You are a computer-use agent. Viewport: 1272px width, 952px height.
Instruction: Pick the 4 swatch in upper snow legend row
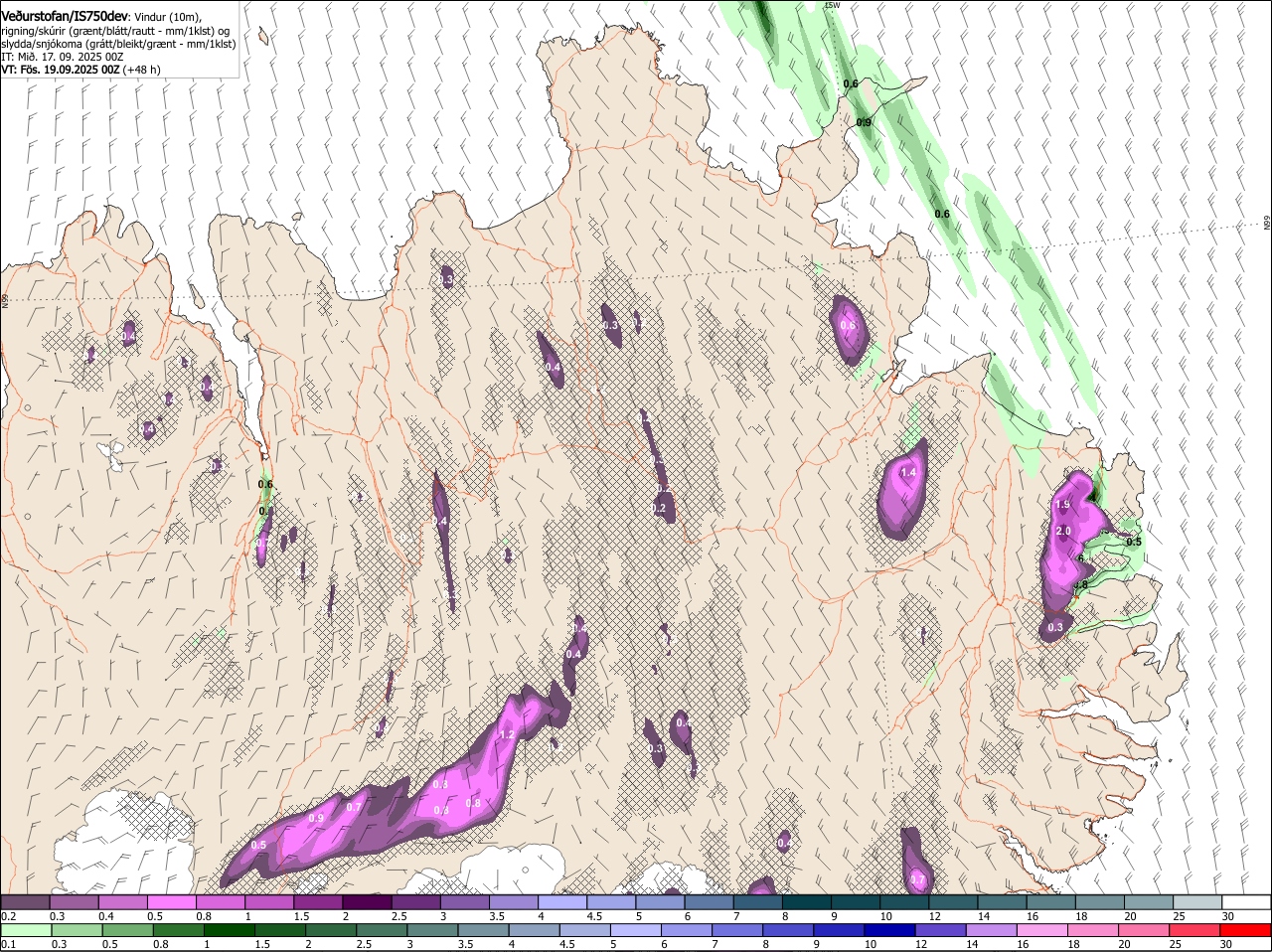(x=562, y=902)
